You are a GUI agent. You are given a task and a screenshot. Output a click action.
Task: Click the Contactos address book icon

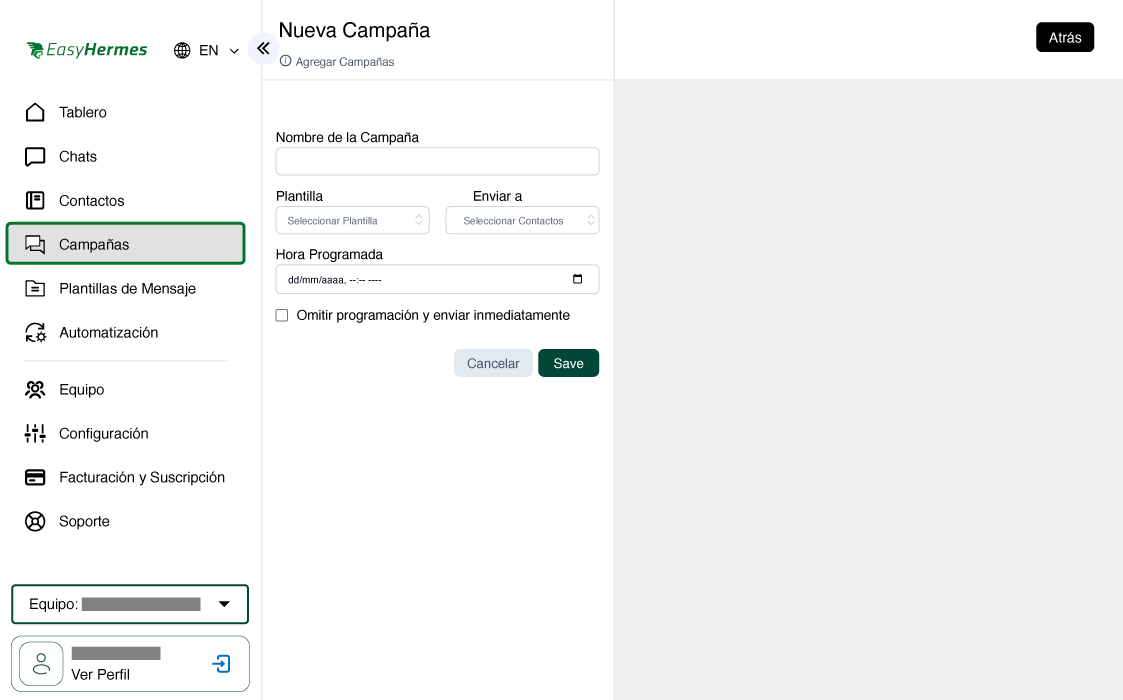point(35,201)
